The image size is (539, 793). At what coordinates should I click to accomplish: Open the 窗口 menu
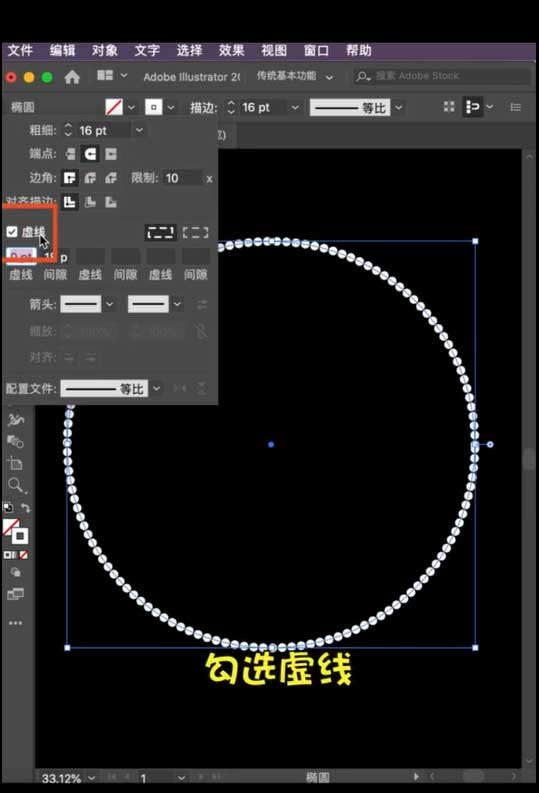coord(316,50)
